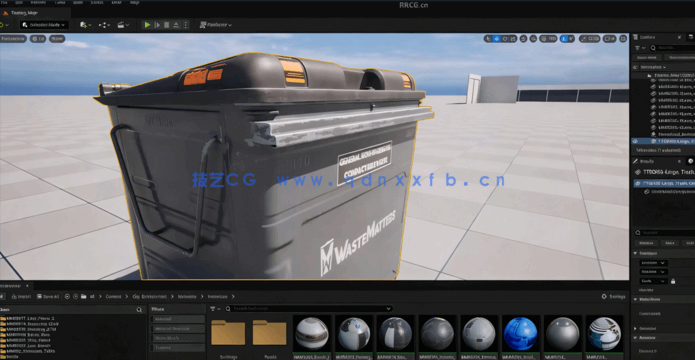Toggle the Static Mesh asset filter
Screen dimensions: 695x360
177,338
